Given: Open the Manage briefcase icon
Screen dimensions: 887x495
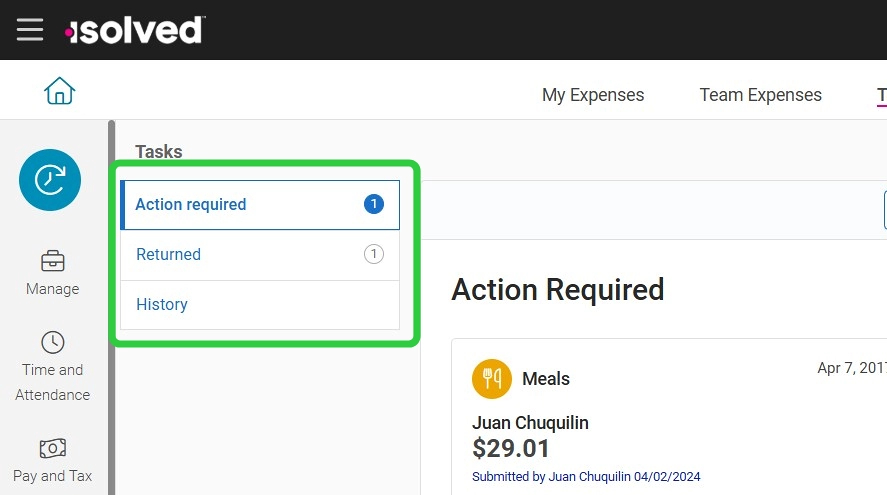Looking at the screenshot, I should click(x=53, y=261).
